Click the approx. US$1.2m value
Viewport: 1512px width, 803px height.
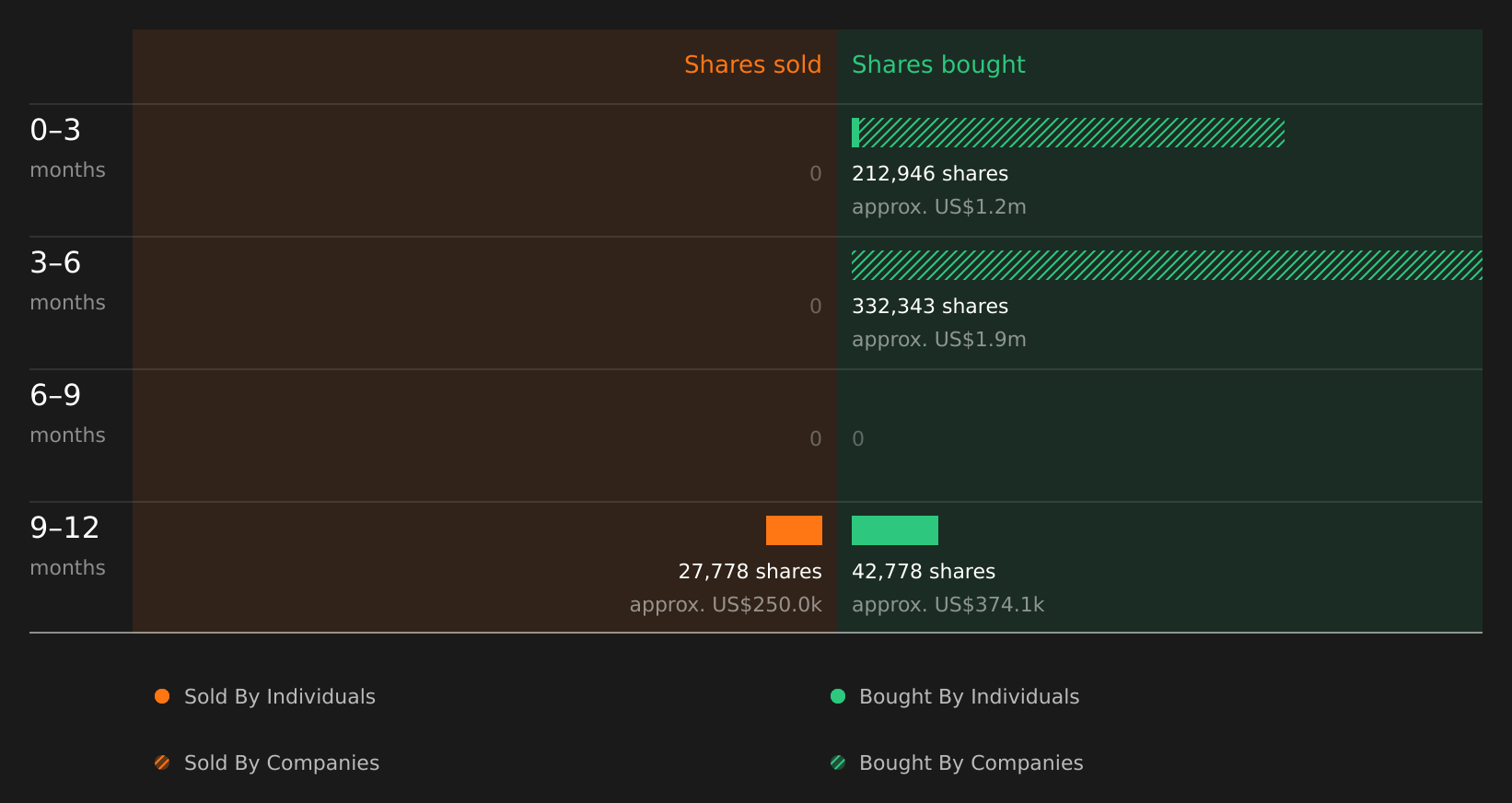click(x=938, y=206)
